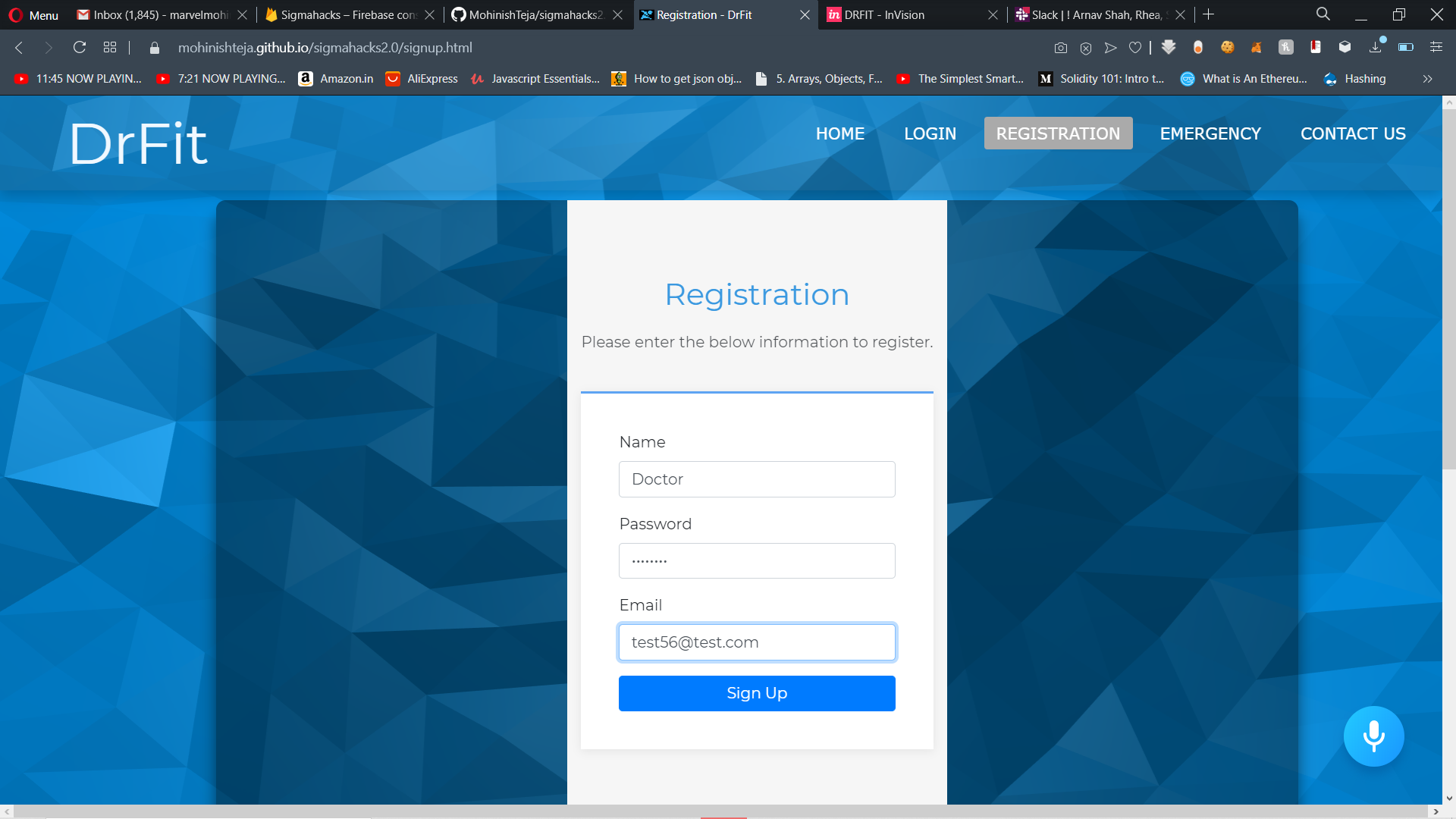Go to the LOGIN page link
Image resolution: width=1456 pixels, height=819 pixels.
point(930,133)
